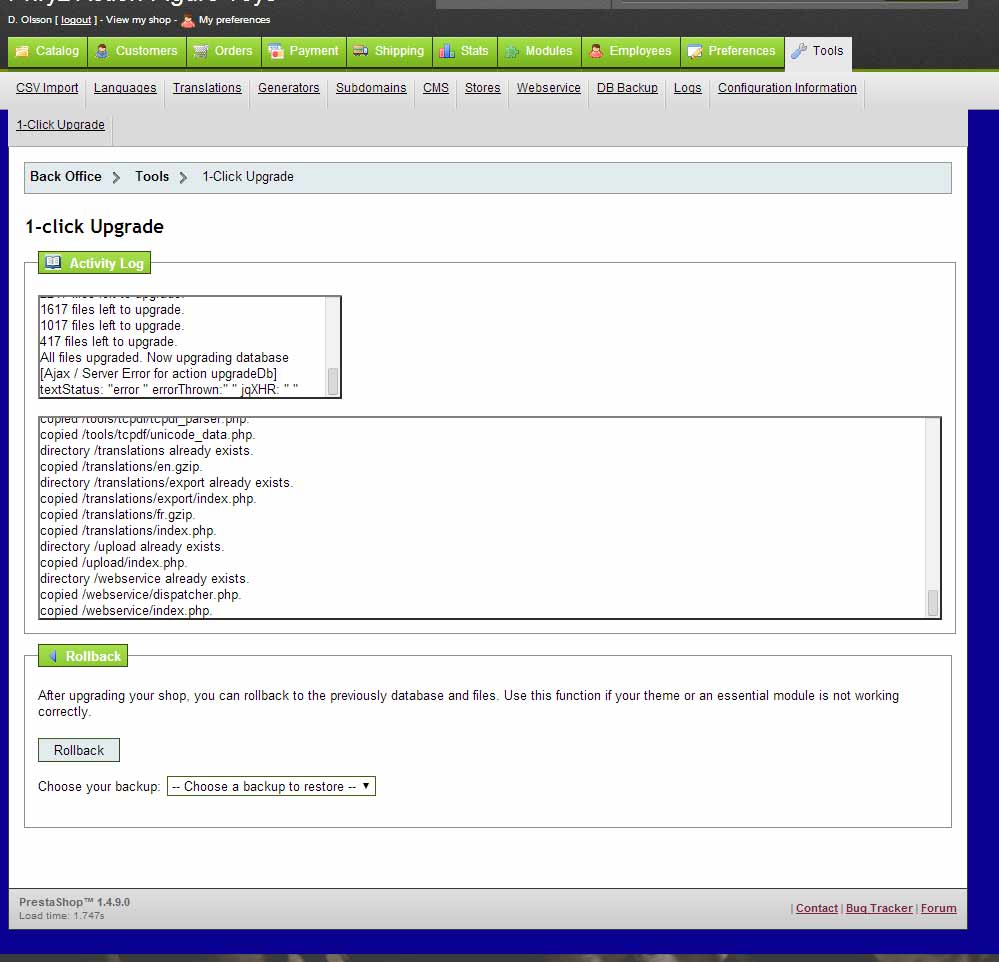Open My preferences link
Image resolution: width=999 pixels, height=962 pixels.
pyautogui.click(x=234, y=20)
